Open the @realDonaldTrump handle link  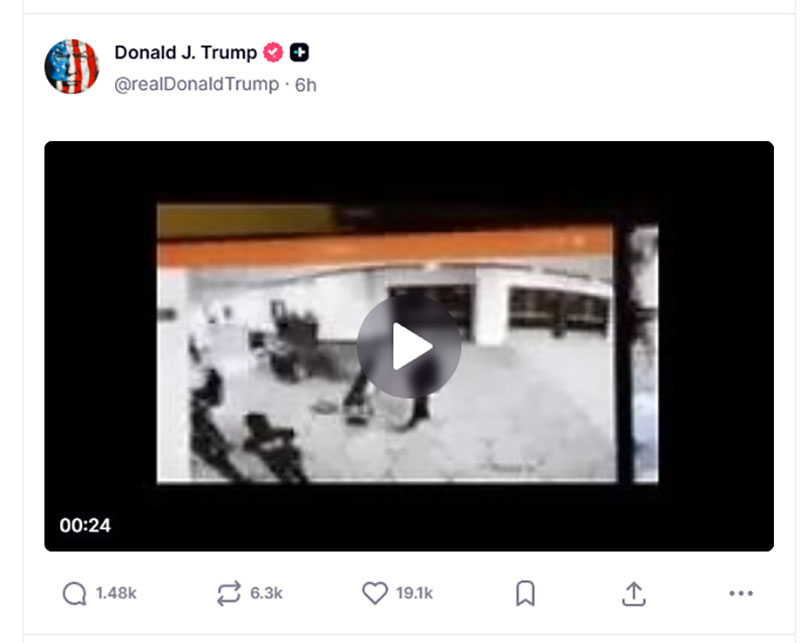(196, 84)
